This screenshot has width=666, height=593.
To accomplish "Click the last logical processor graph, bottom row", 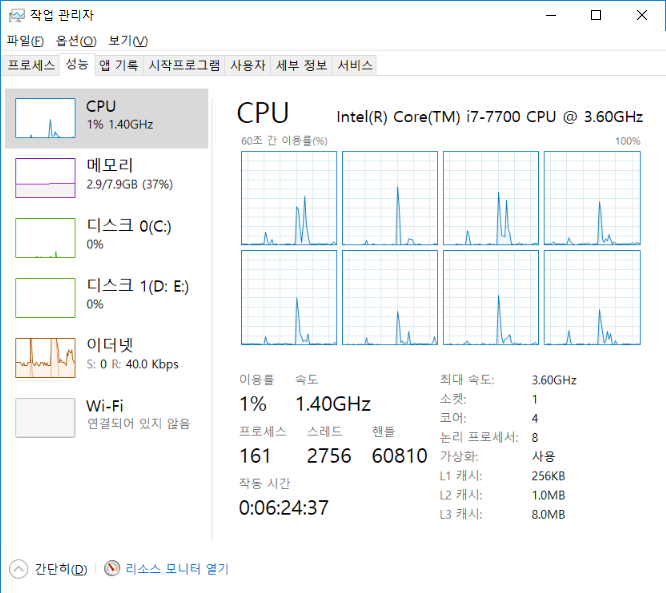I will click(x=592, y=297).
